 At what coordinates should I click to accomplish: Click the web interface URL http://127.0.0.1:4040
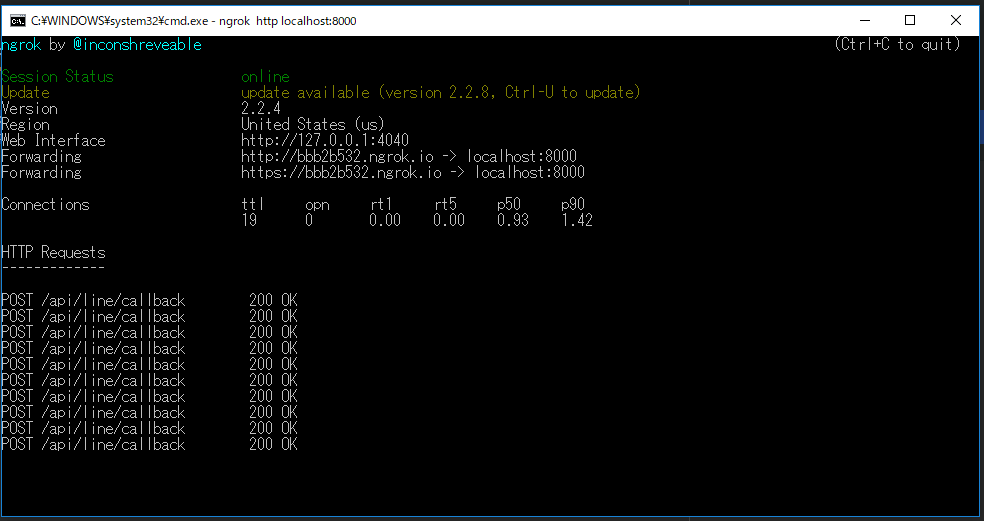click(x=325, y=140)
